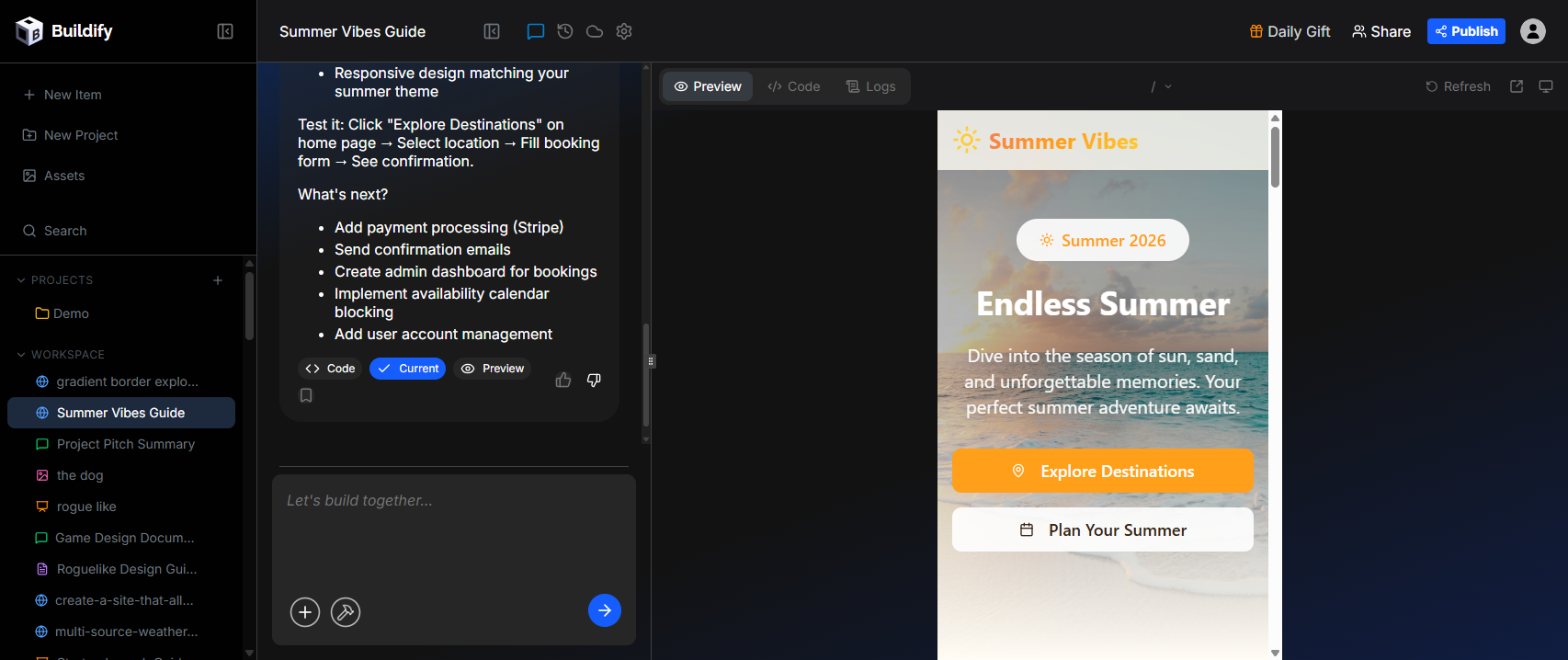This screenshot has width=1568, height=660.
Task: Open Roguelike Design Gui... item
Action: (121, 569)
